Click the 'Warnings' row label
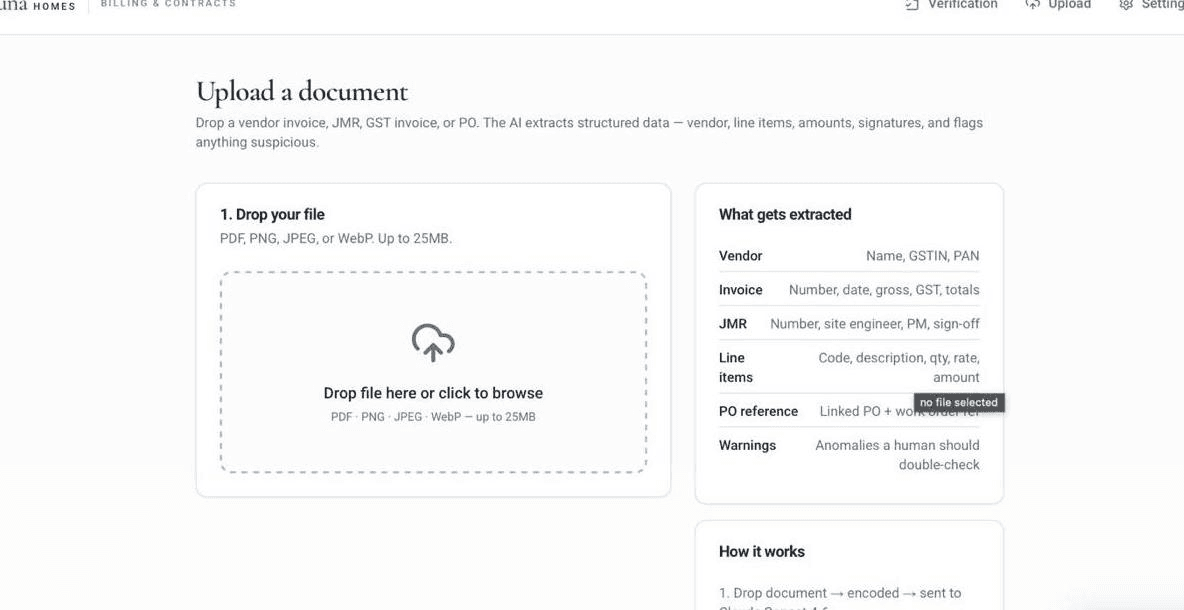The height and width of the screenshot is (610, 1184). [x=748, y=445]
